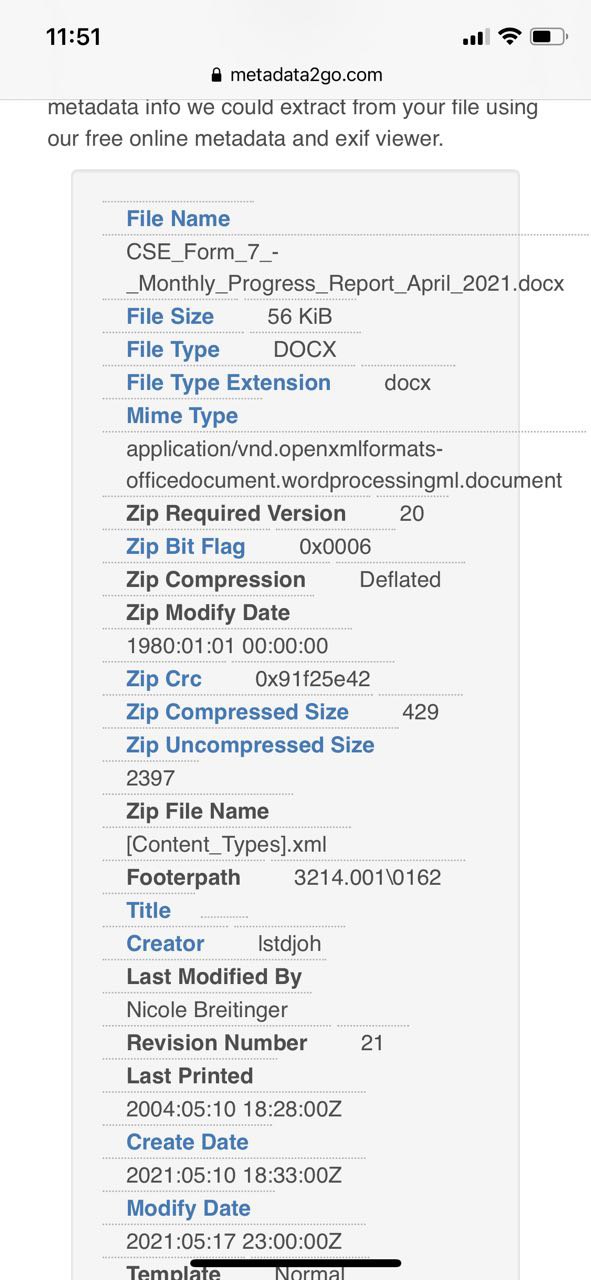
Task: Tap the home indicator bar at bottom
Action: pyautogui.click(x=296, y=1263)
